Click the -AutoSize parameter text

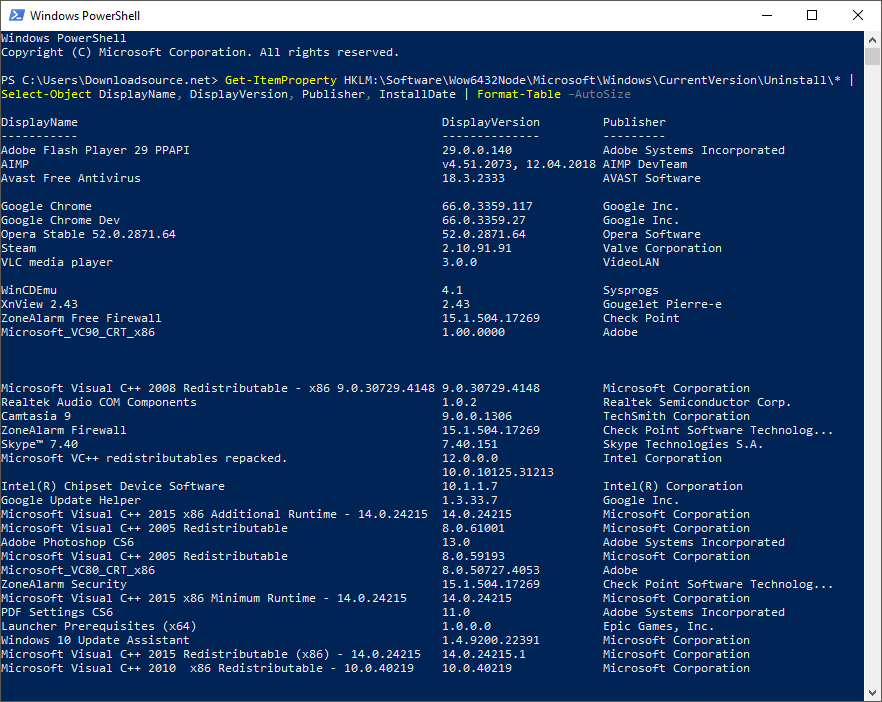pyautogui.click(x=599, y=94)
